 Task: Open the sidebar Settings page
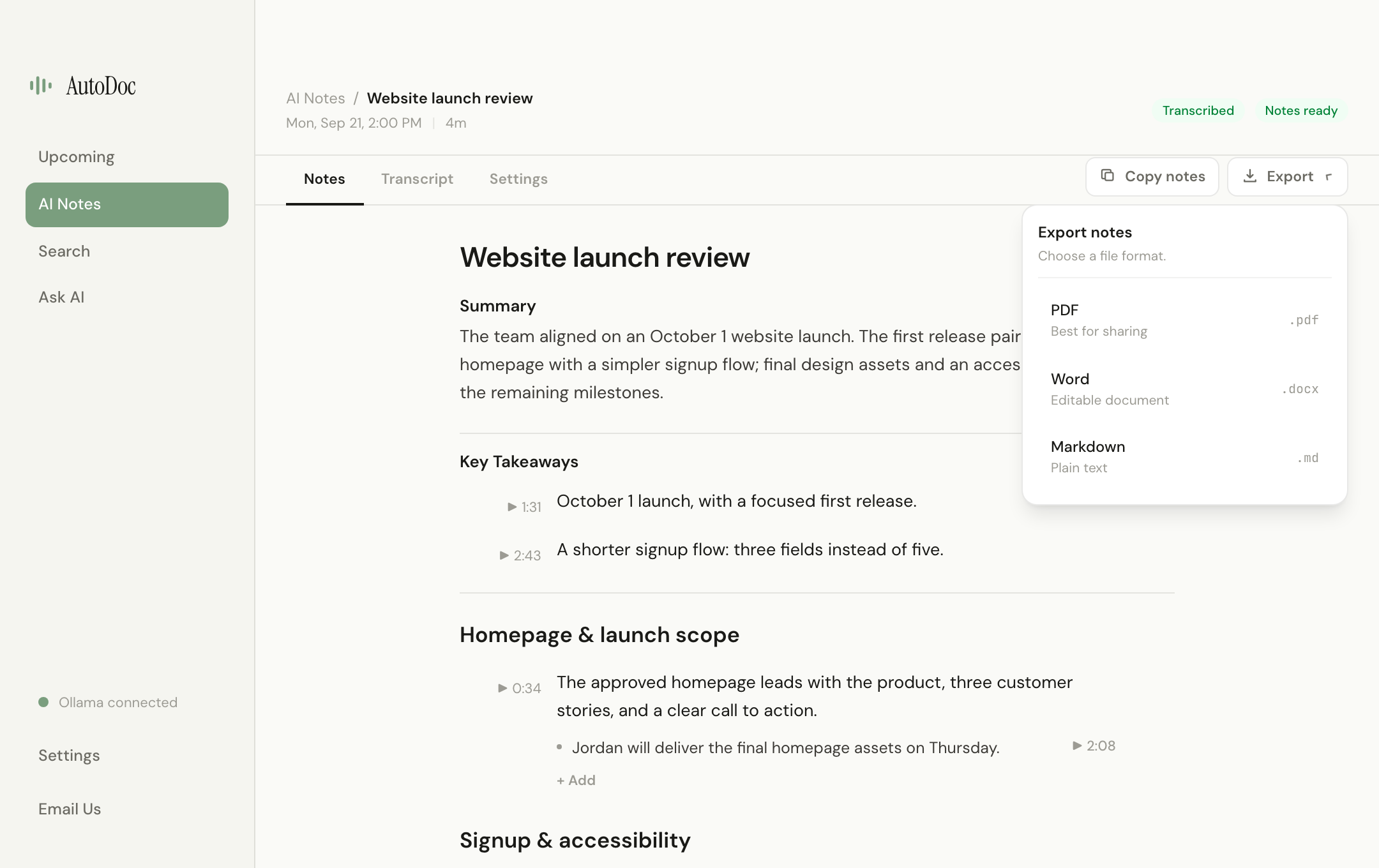coord(127,755)
